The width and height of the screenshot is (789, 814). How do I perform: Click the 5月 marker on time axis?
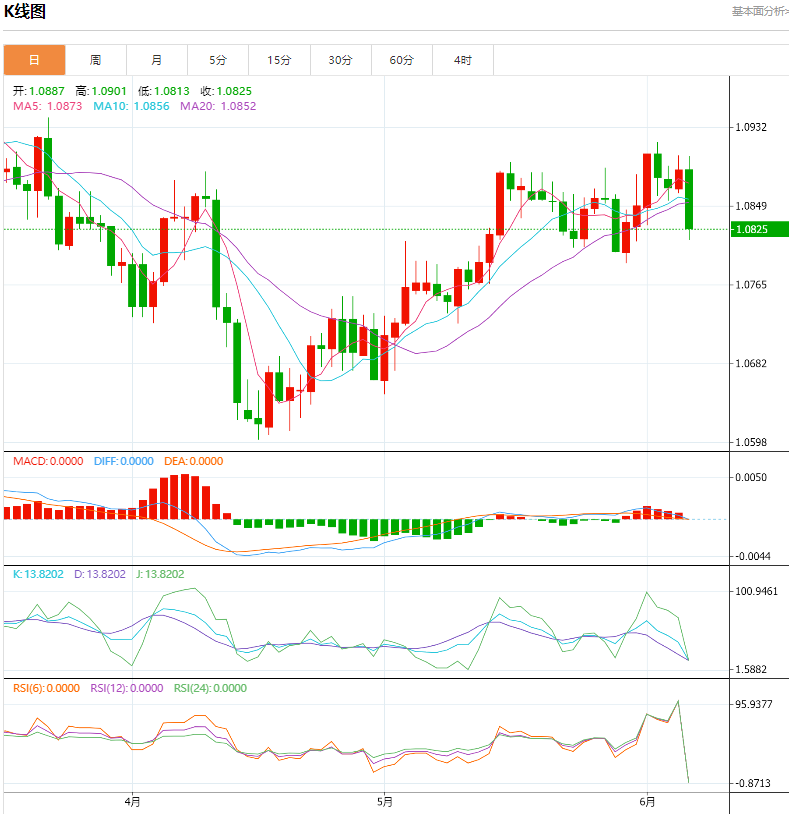(x=385, y=802)
